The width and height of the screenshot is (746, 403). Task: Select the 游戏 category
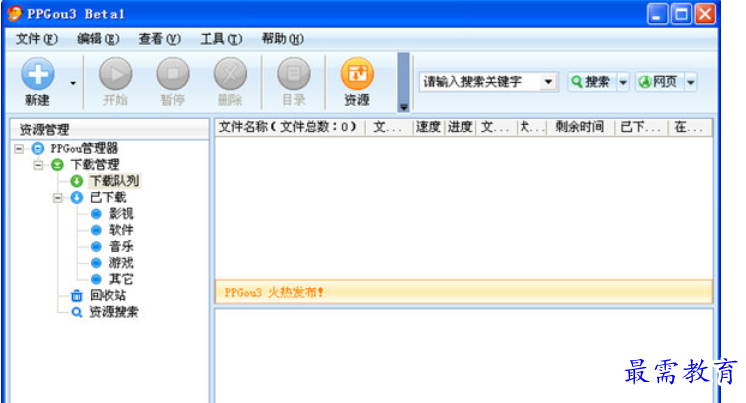[121, 263]
